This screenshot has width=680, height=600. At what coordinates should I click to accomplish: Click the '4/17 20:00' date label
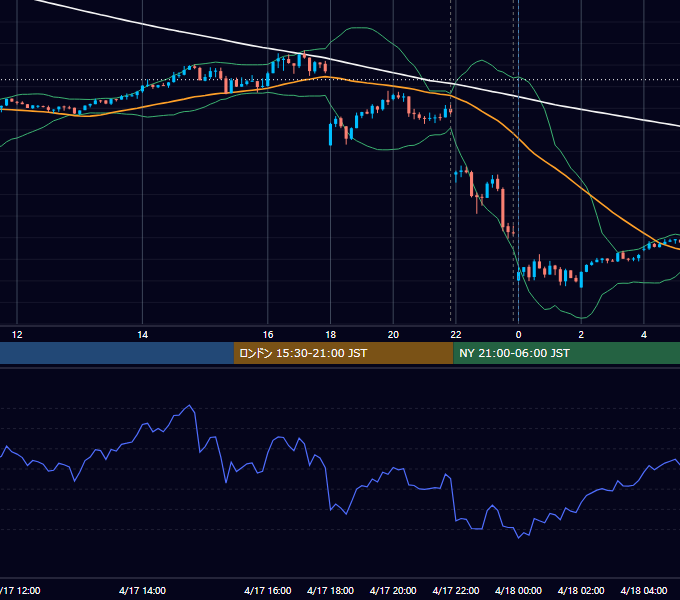pyautogui.click(x=393, y=590)
